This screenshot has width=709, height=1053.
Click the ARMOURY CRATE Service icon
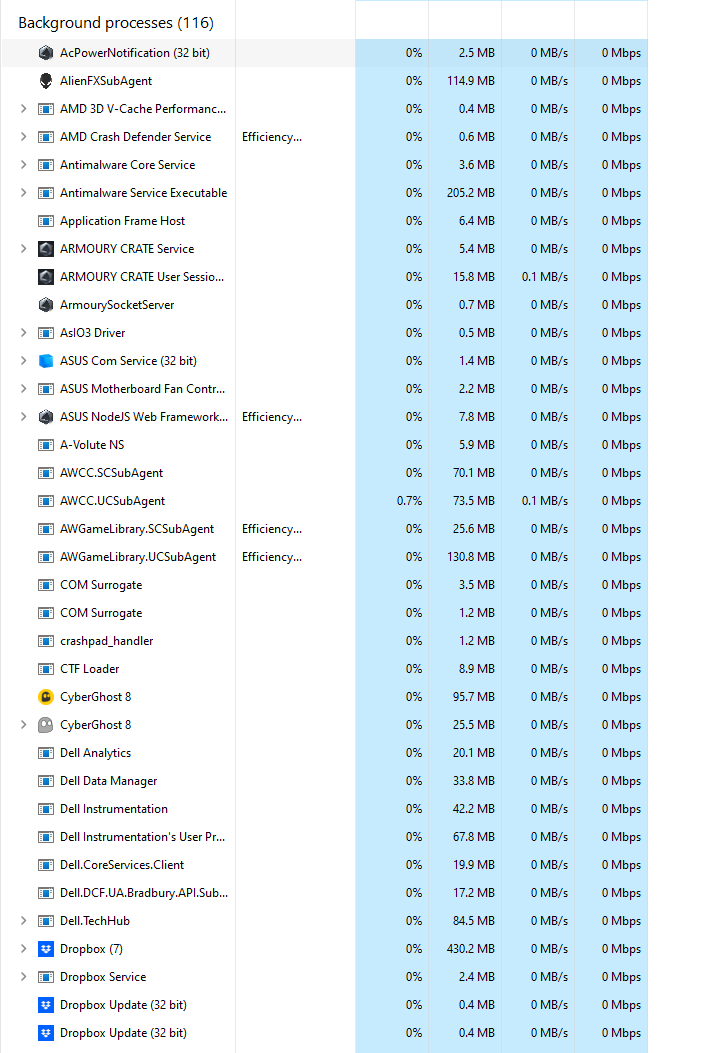pos(46,249)
